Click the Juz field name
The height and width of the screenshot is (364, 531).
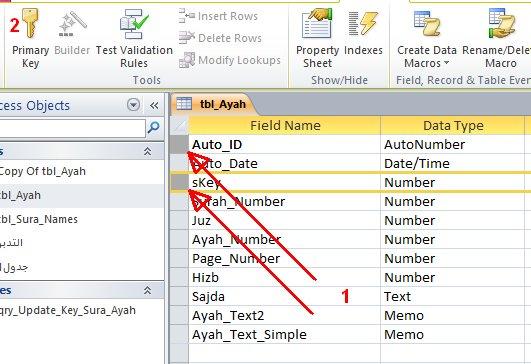pyautogui.click(x=201, y=221)
